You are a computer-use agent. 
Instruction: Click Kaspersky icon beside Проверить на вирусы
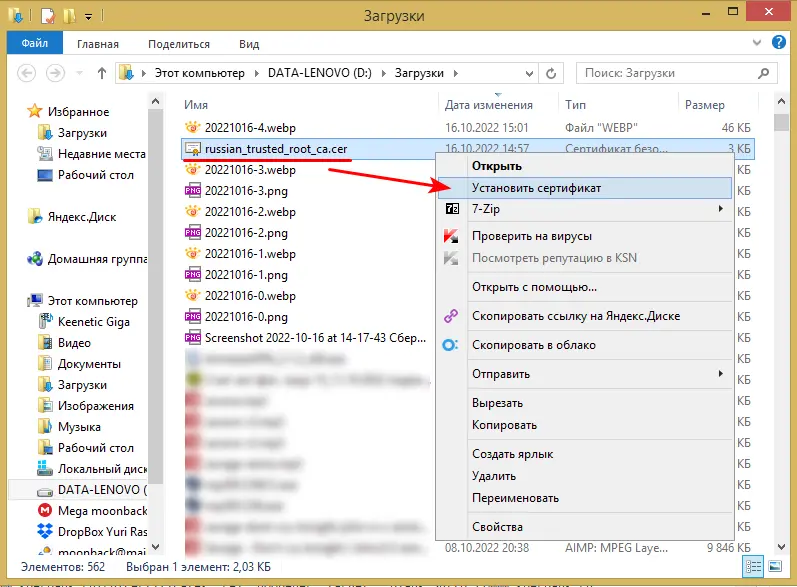[x=451, y=236]
